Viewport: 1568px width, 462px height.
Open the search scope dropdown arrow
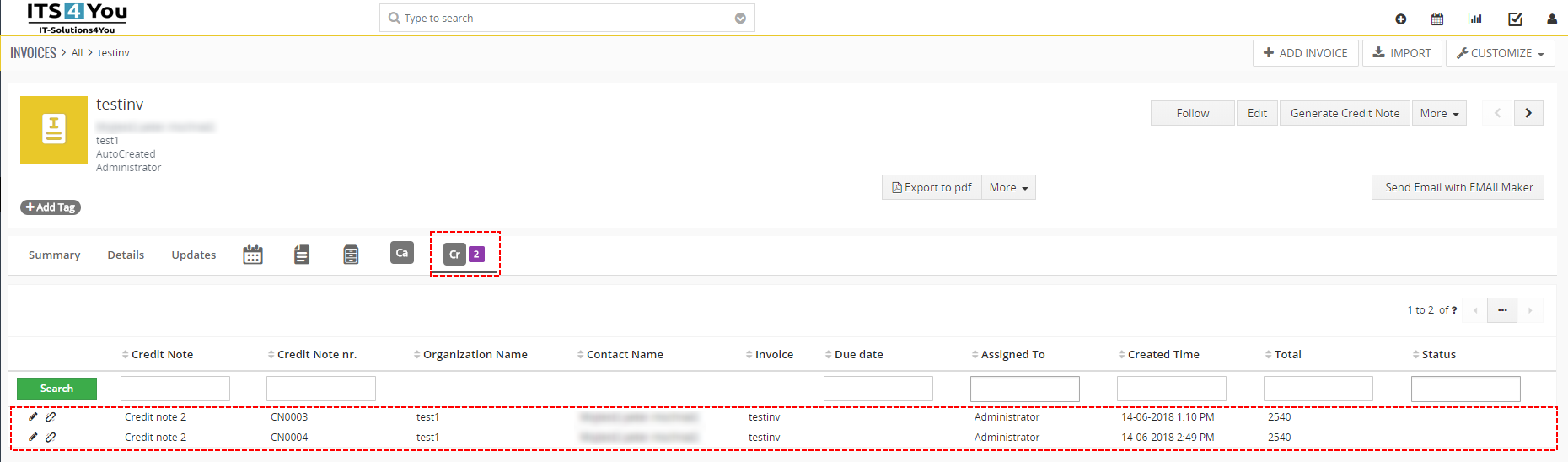(740, 18)
